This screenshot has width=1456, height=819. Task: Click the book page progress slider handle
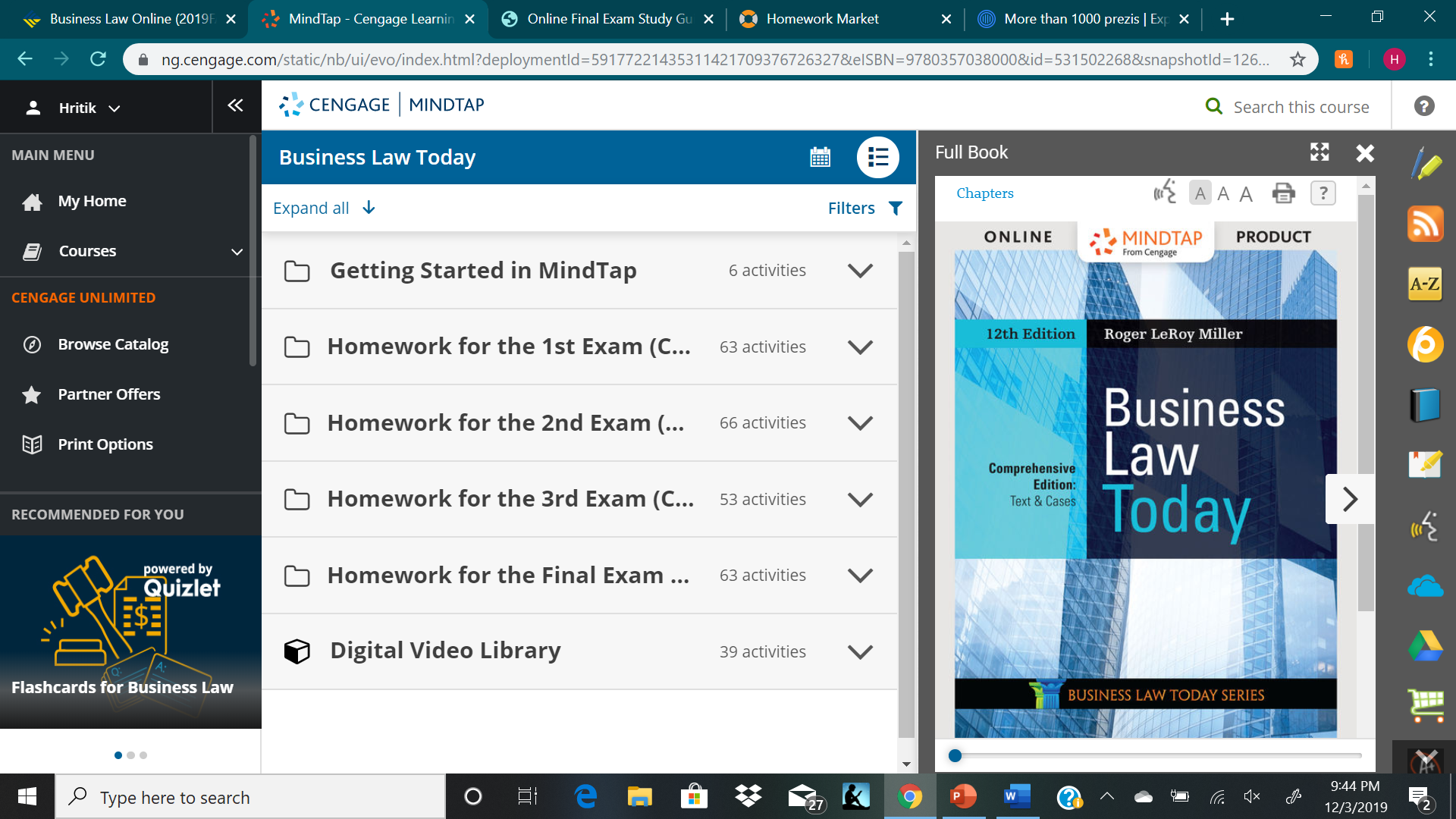click(x=955, y=755)
